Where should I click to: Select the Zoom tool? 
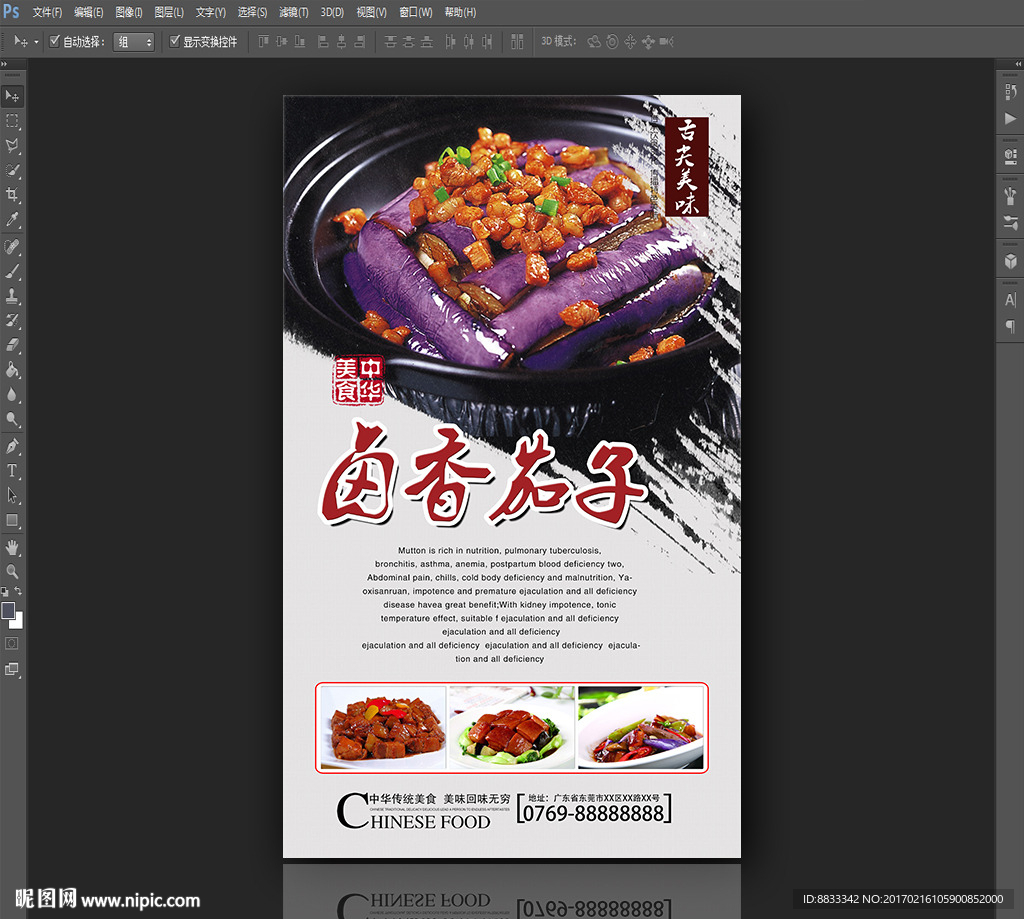12,572
